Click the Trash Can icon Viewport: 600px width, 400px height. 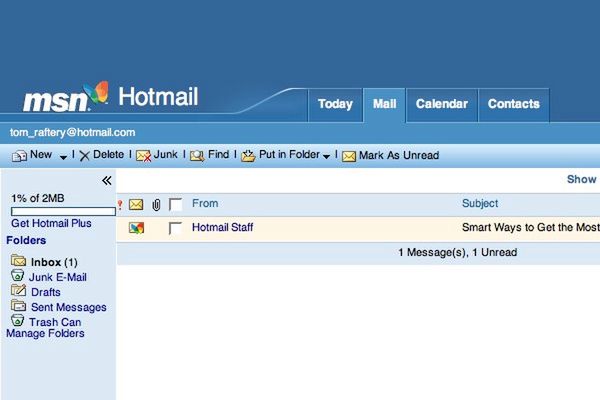click(x=18, y=320)
